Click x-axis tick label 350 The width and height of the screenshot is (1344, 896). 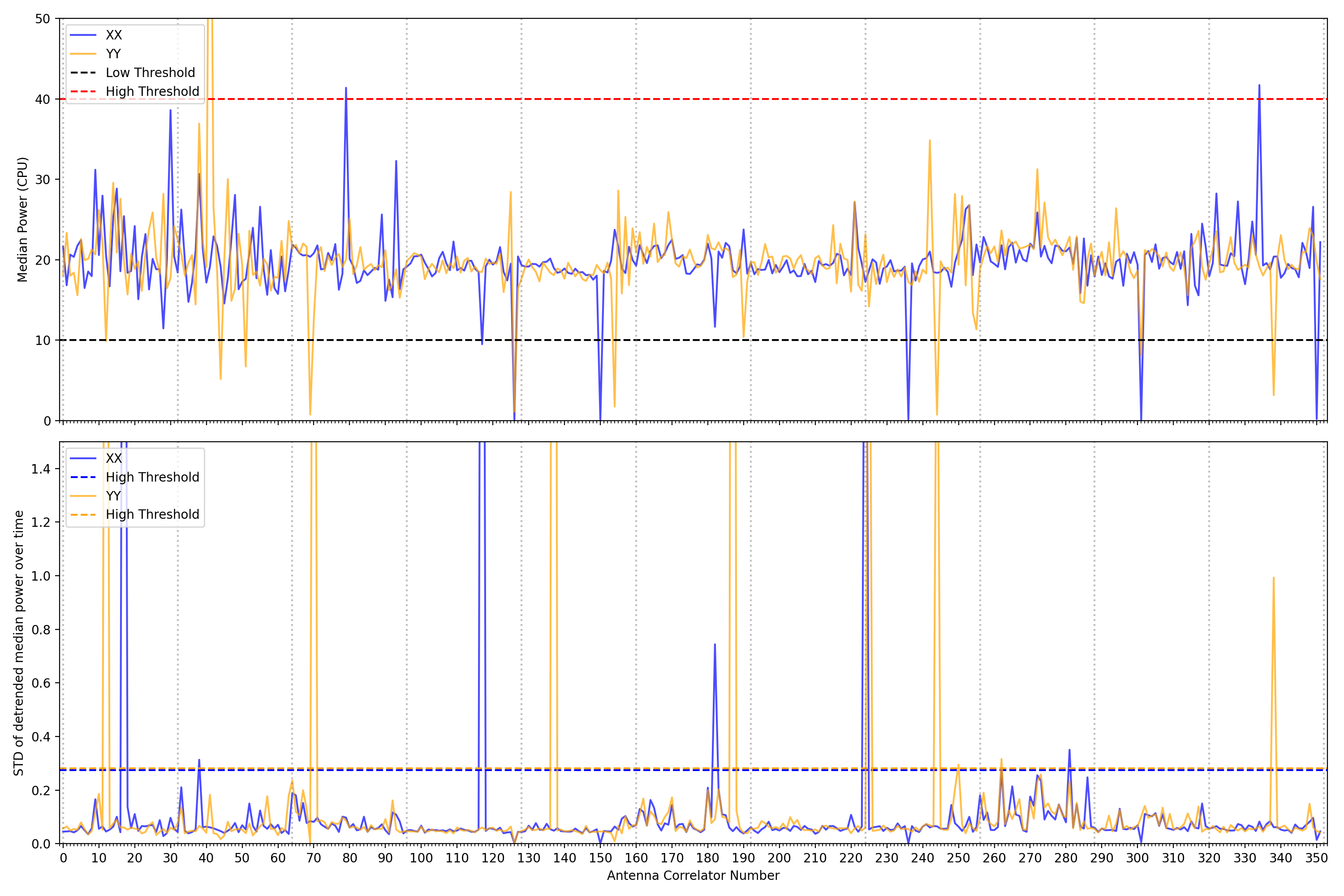point(1316,858)
